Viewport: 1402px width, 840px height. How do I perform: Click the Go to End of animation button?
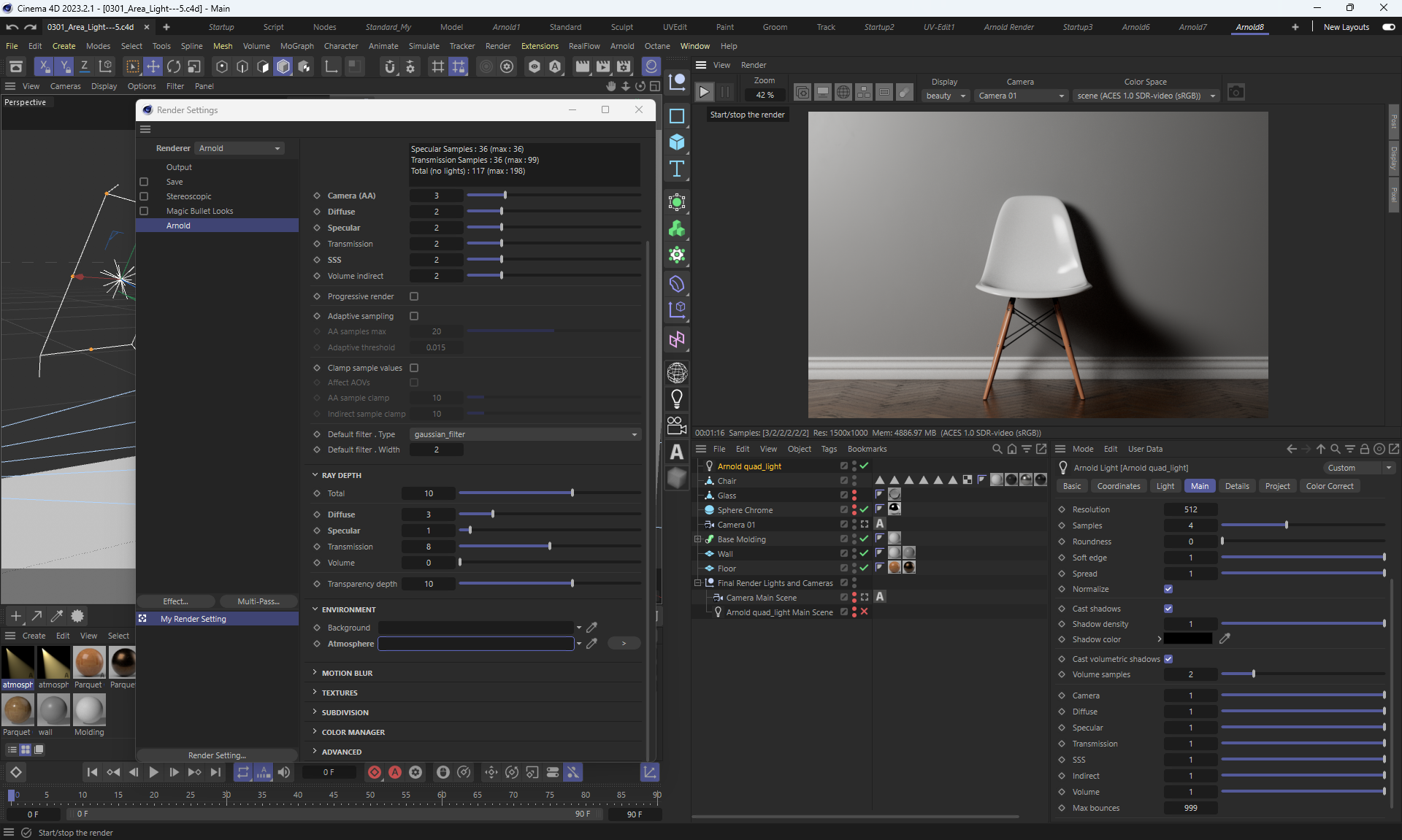click(215, 772)
